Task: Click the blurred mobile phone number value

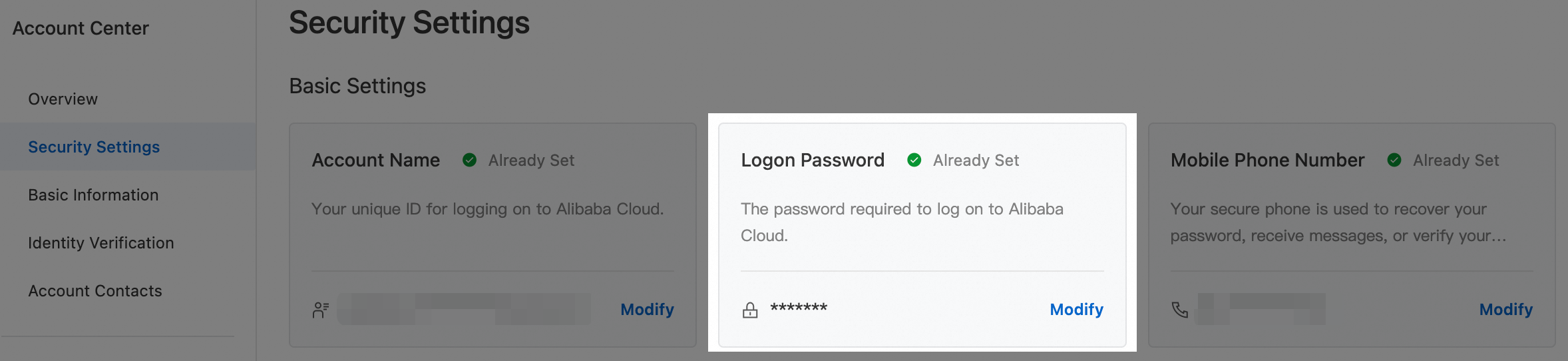Action: click(1261, 309)
